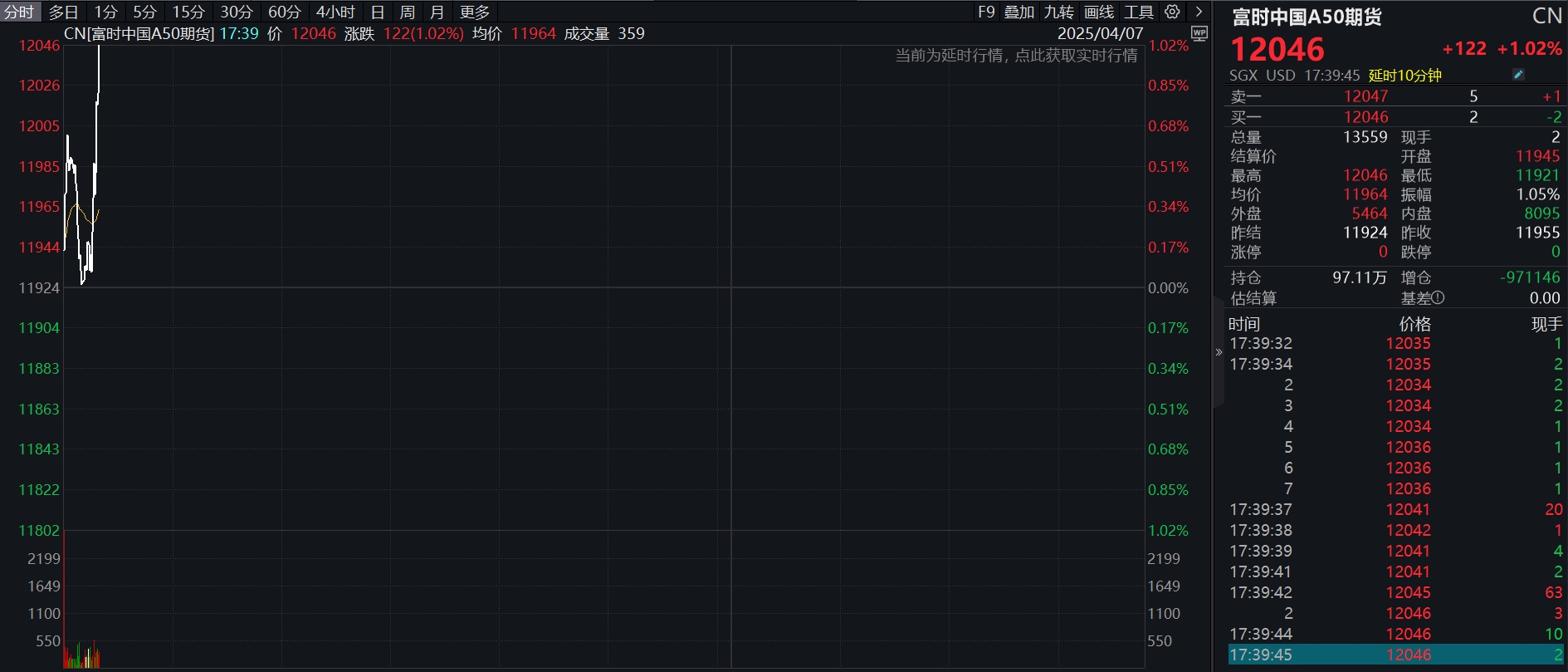Click the 延时10分钟 delay notice
1568x672 pixels.
[x=1405, y=75]
